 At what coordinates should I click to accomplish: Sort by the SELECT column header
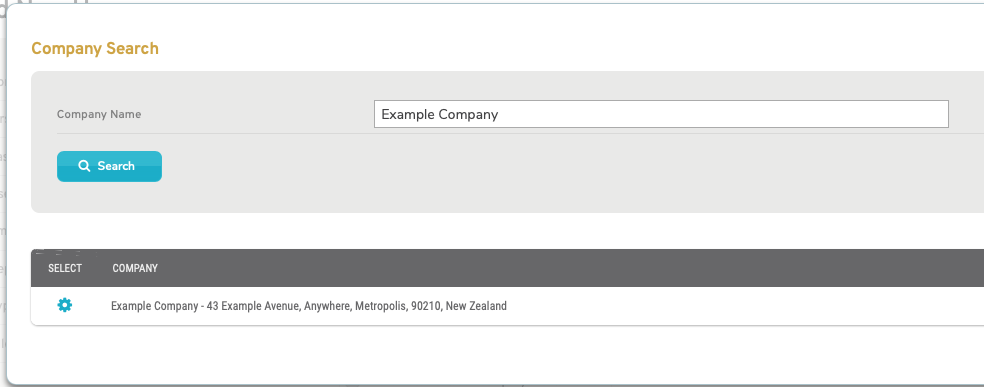tap(65, 268)
